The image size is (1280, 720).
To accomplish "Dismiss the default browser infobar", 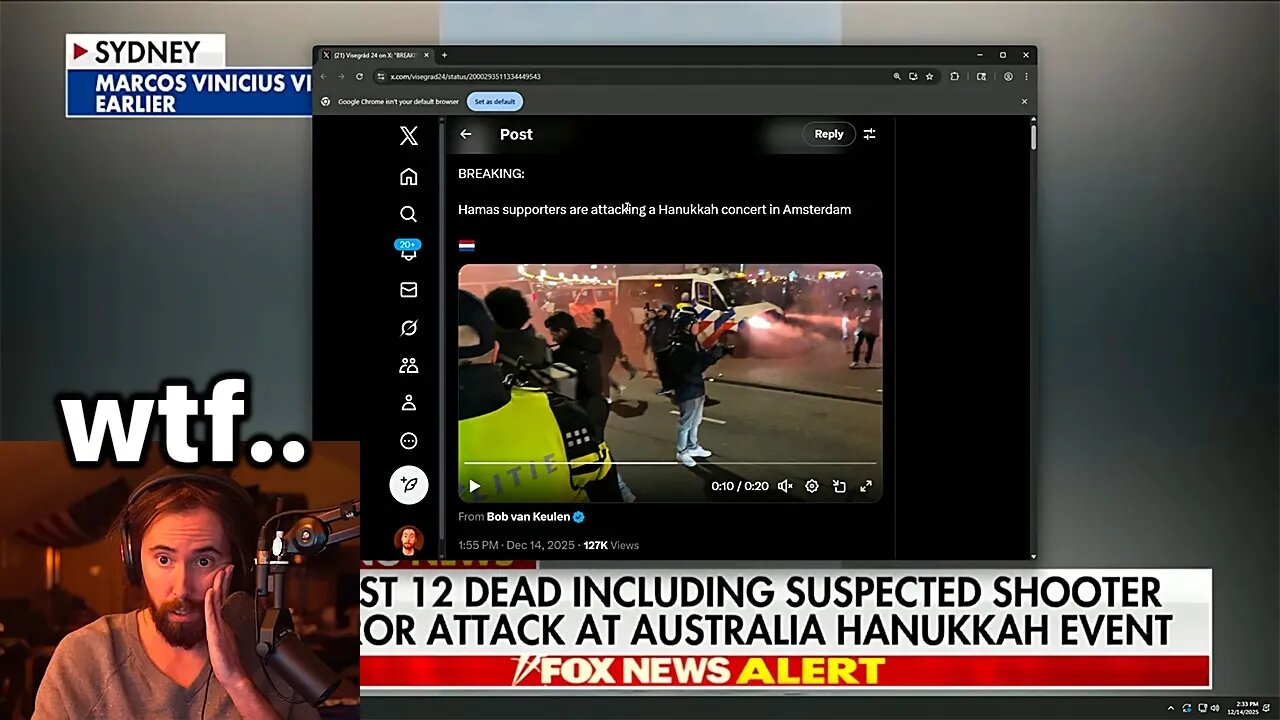I will click(x=1024, y=101).
